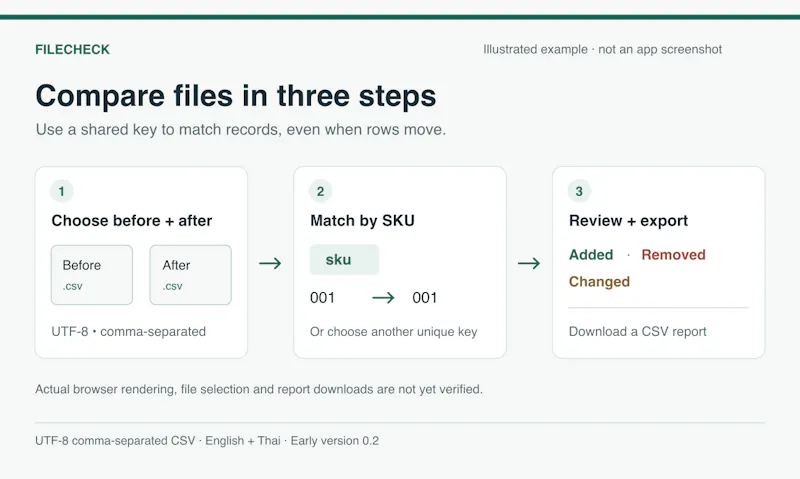Viewport: 800px width, 479px height.
Task: Click the footer 'Early version 0.2' line
Action: click(207, 441)
